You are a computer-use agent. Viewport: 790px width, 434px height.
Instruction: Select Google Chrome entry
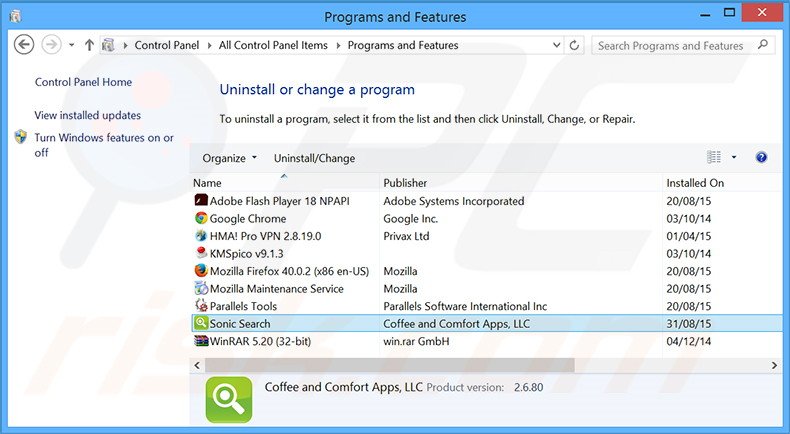(248, 219)
